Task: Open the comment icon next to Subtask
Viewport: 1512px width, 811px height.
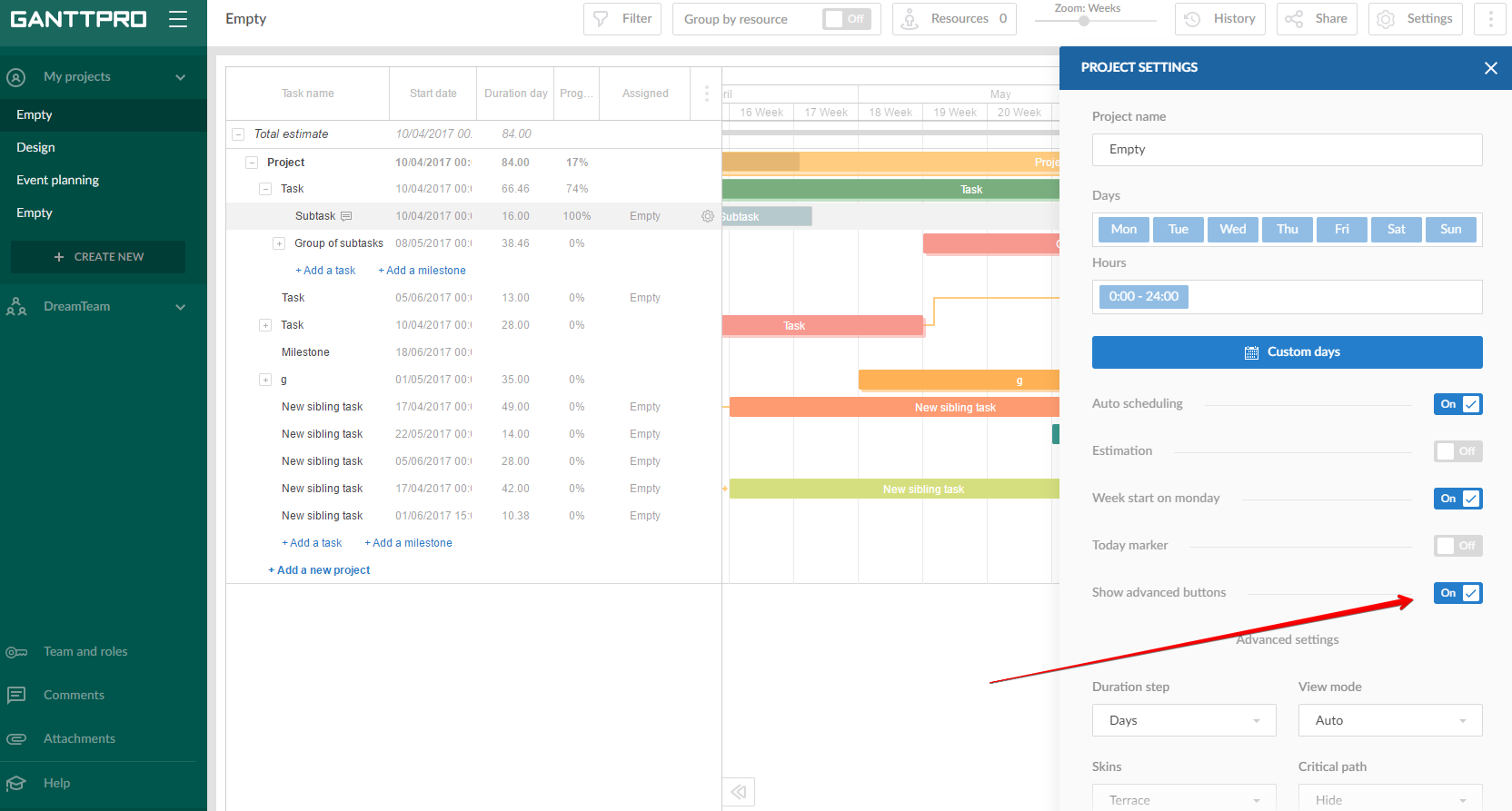Action: (346, 216)
